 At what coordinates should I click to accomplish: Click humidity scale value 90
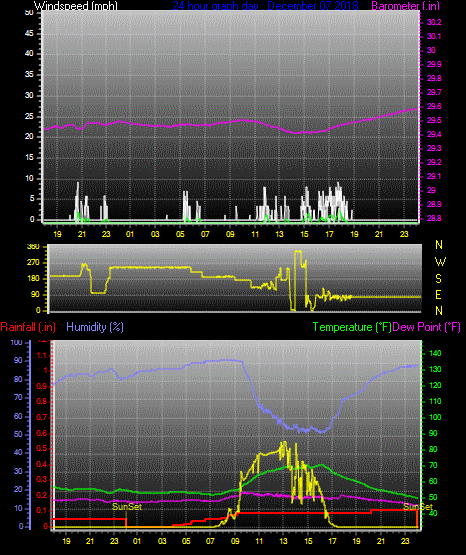coord(18,360)
